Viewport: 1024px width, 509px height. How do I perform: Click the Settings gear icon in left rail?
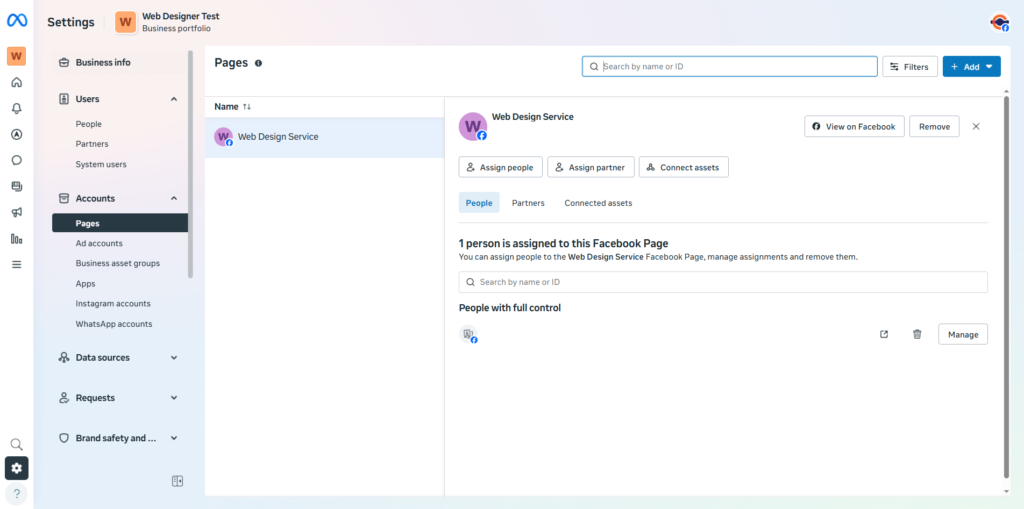(x=16, y=468)
